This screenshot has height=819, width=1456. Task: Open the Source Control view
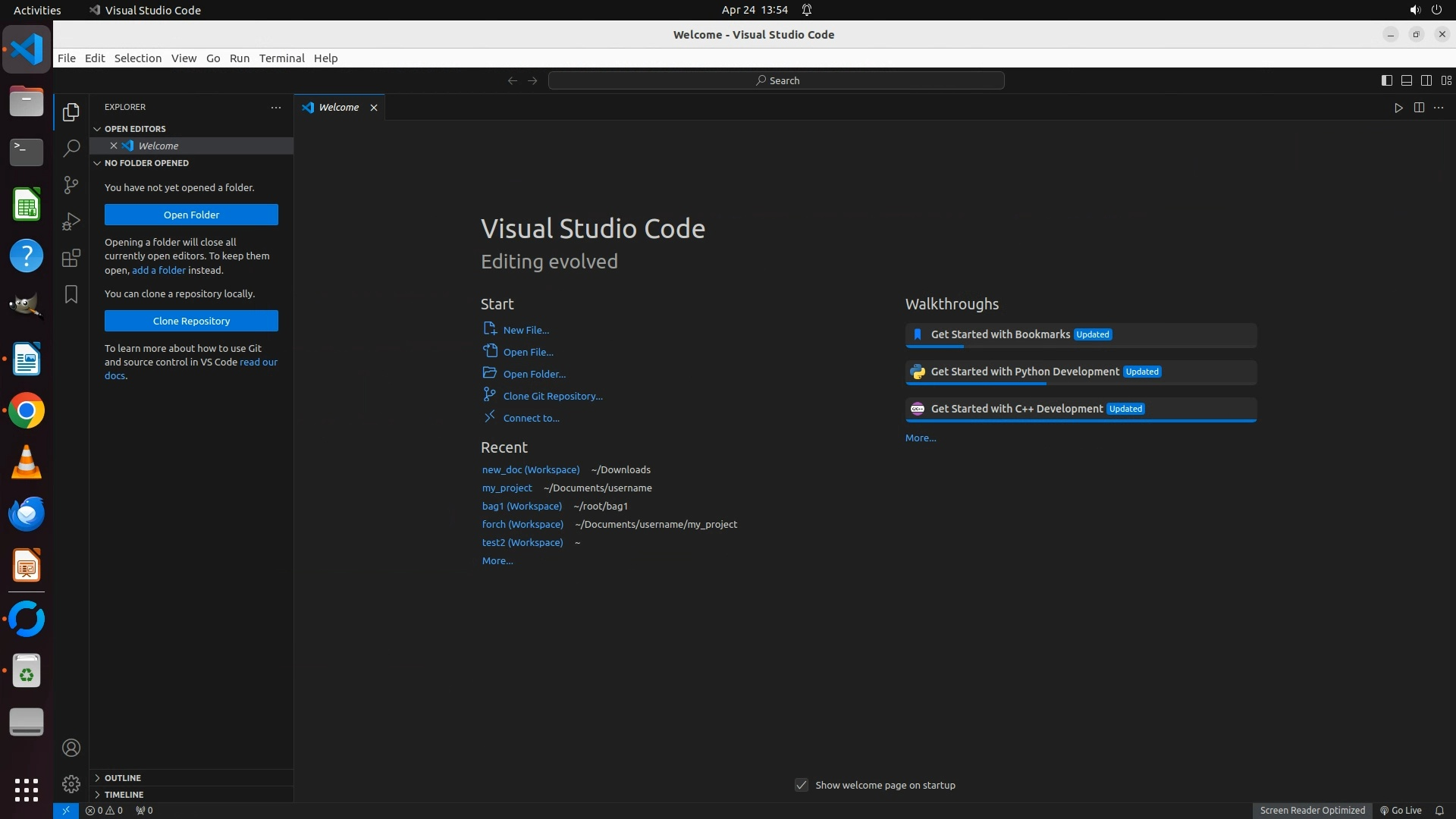pos(71,185)
